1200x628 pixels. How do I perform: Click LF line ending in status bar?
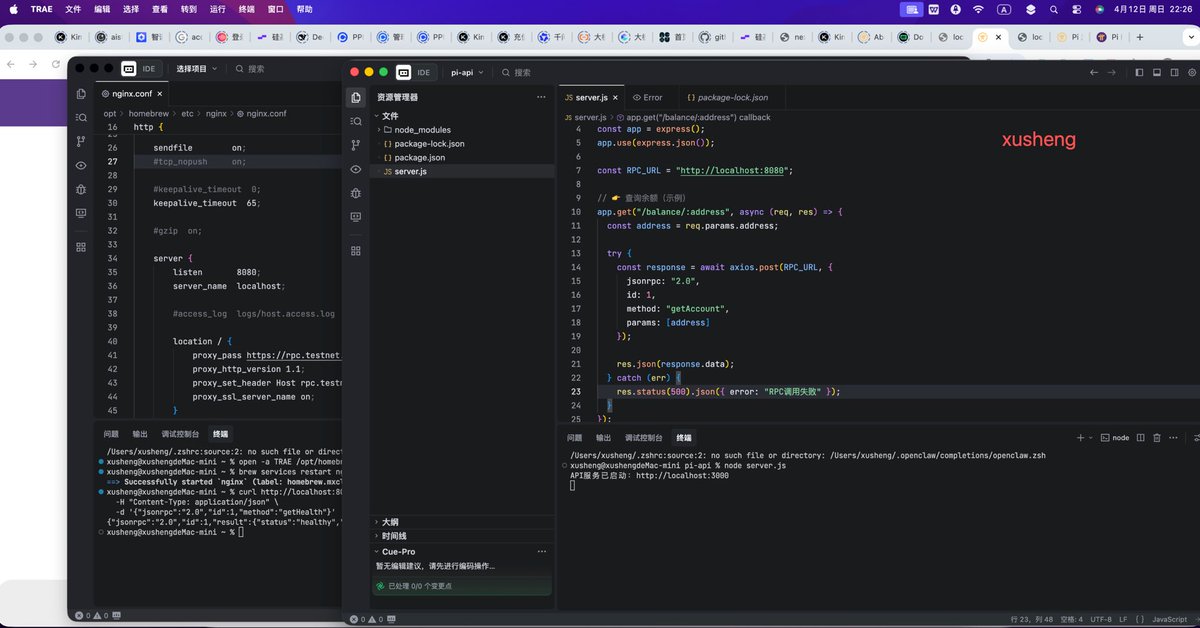coord(1123,620)
